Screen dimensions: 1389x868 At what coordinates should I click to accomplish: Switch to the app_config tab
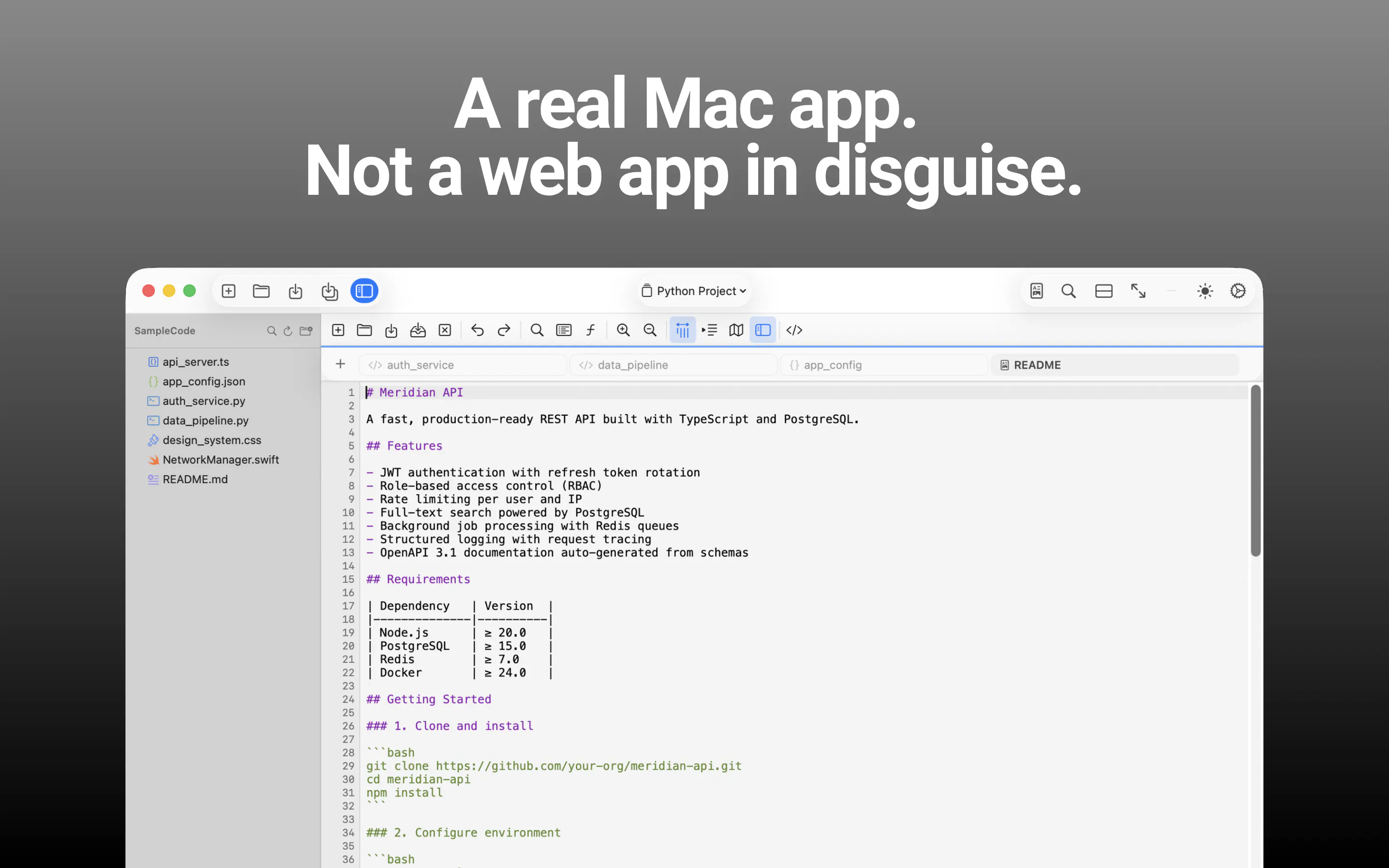pos(884,365)
